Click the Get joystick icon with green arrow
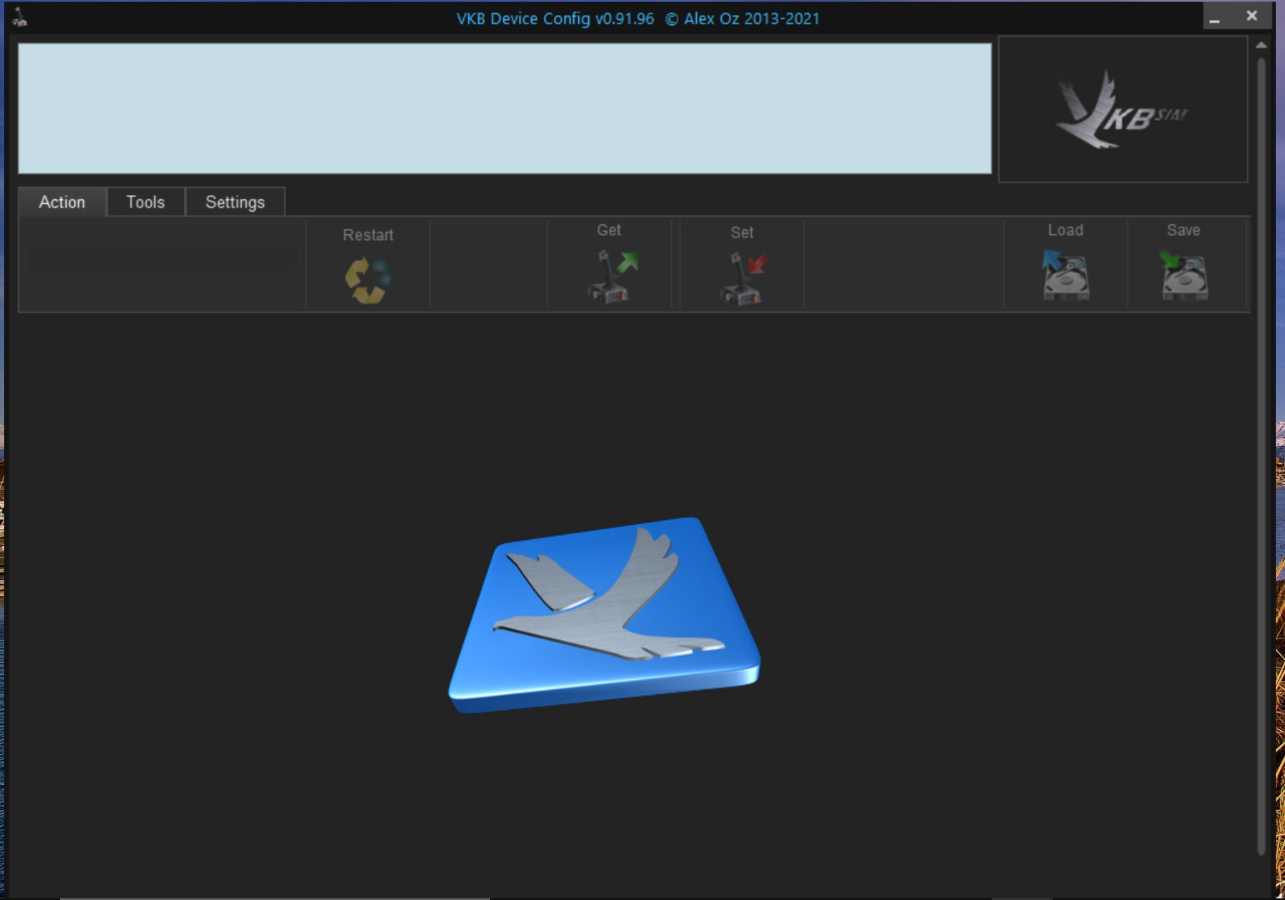Screen dimensions: 1285x900 tap(610, 277)
